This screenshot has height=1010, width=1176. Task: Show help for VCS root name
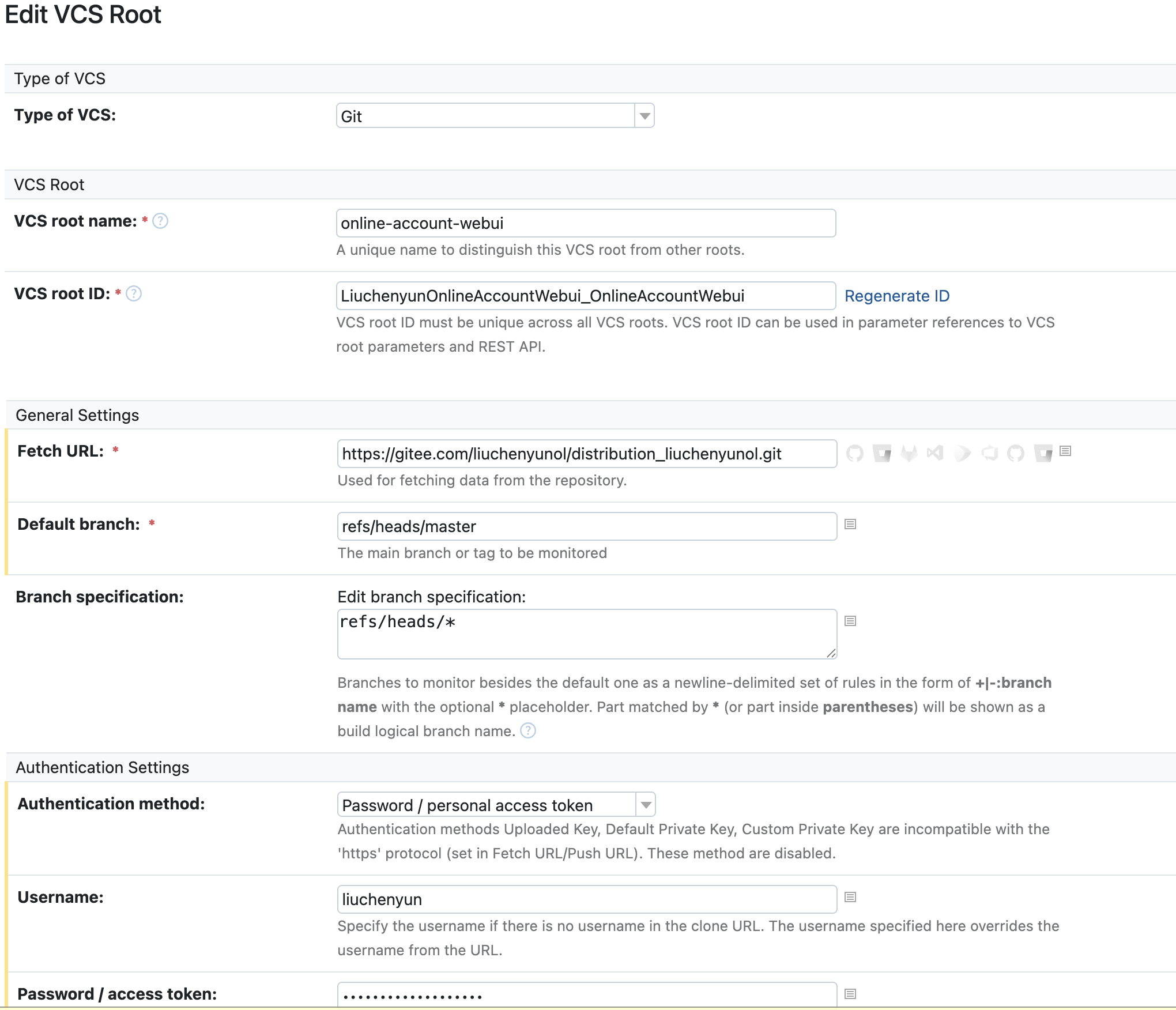[x=160, y=221]
